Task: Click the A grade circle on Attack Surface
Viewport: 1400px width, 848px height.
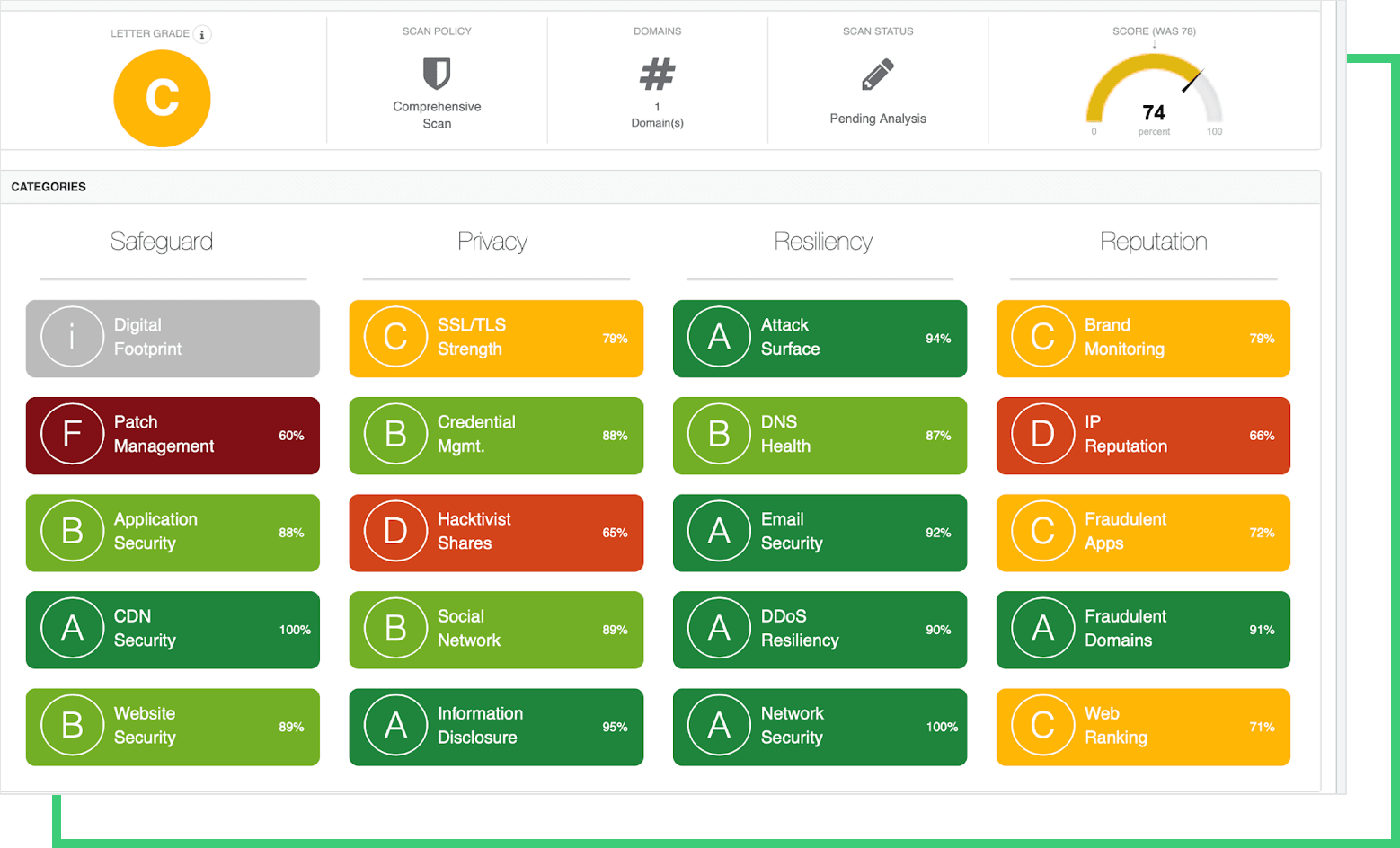Action: click(x=718, y=337)
